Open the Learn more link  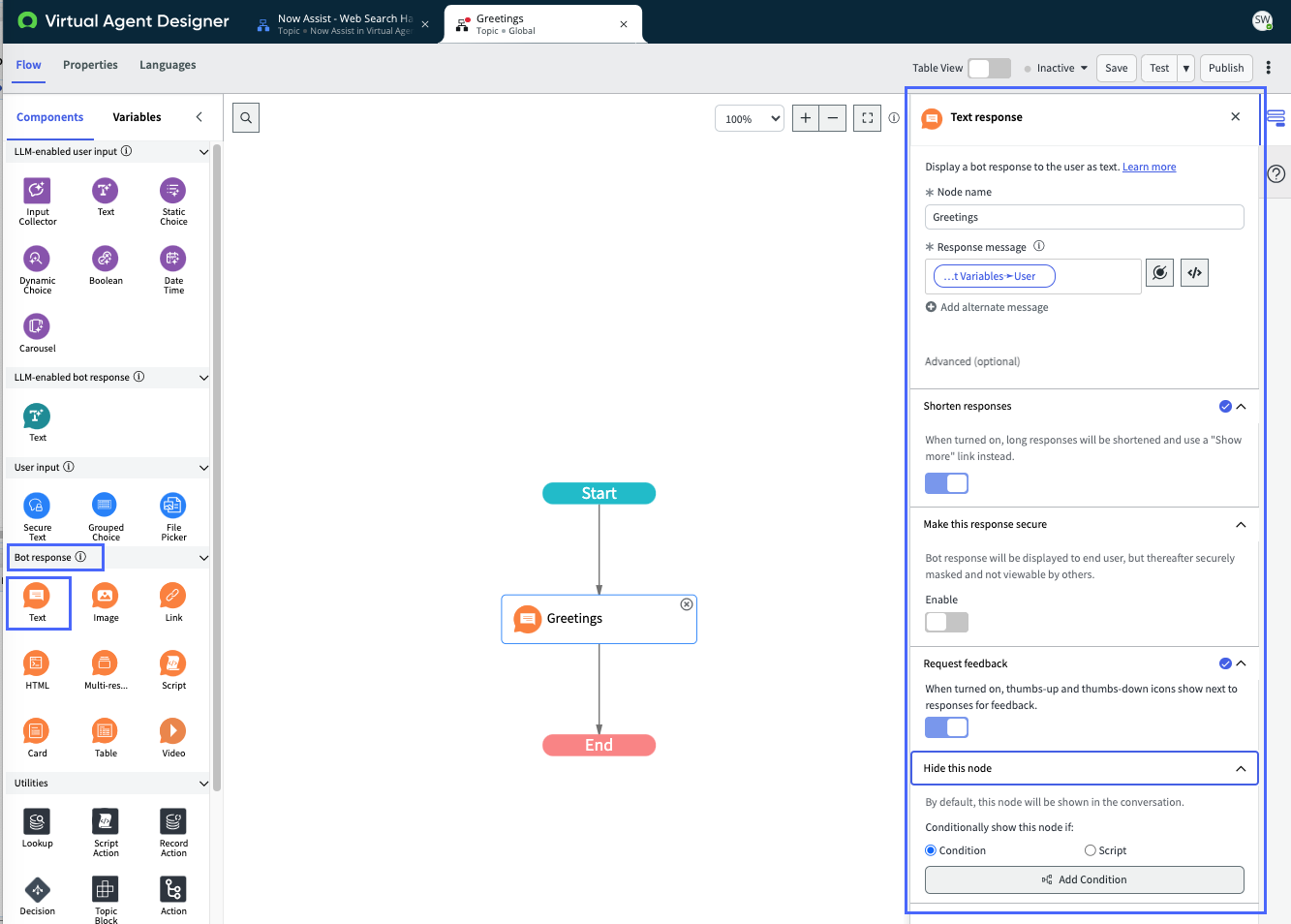1149,167
